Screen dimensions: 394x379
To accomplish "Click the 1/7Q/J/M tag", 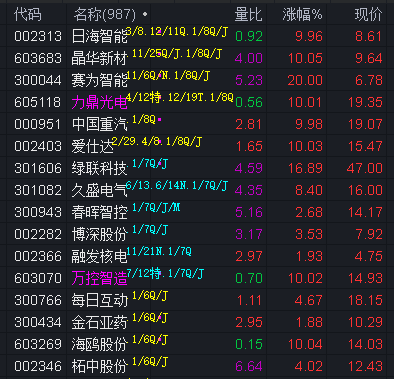I will (156, 208).
